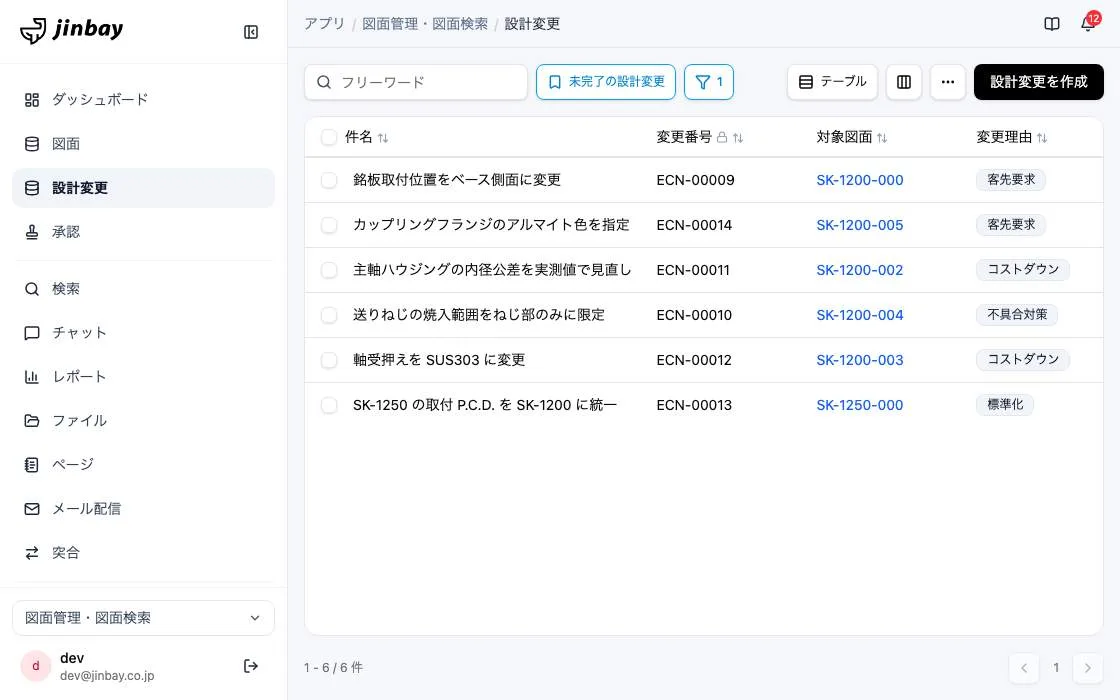
Task: Open the more options ellipsis button
Action: click(x=948, y=82)
